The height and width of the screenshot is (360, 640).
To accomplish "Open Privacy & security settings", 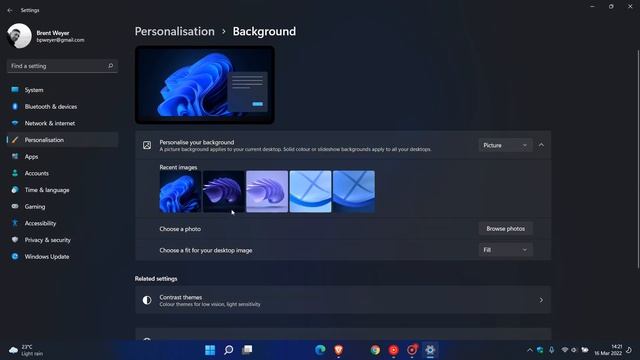I will click(x=62, y=240).
